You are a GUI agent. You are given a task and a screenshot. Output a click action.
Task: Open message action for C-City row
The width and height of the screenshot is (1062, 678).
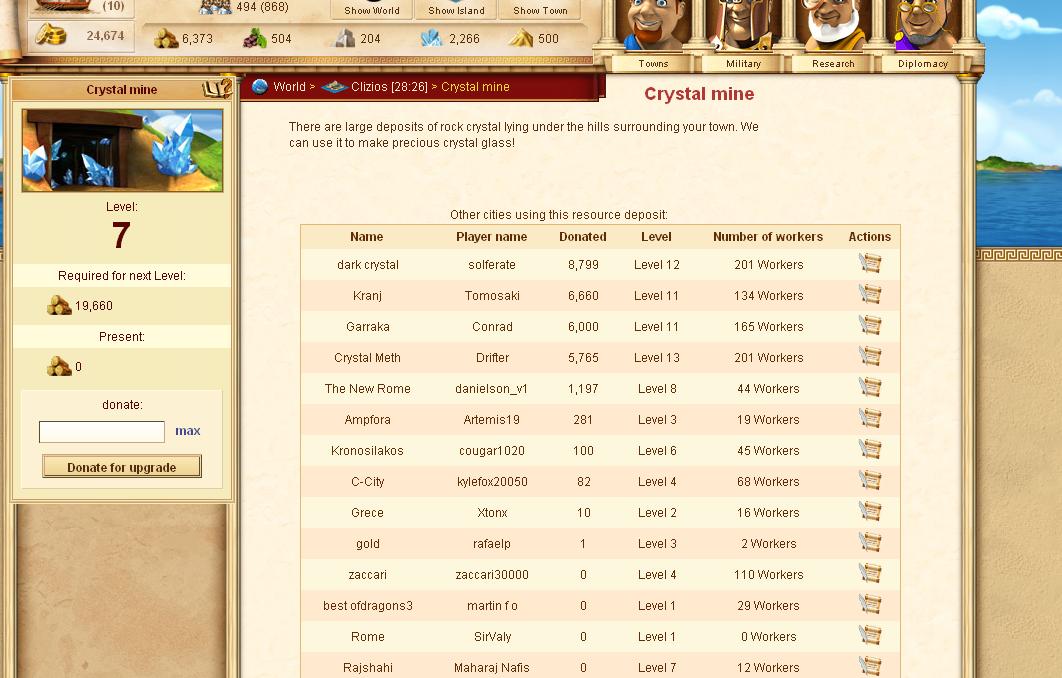870,480
